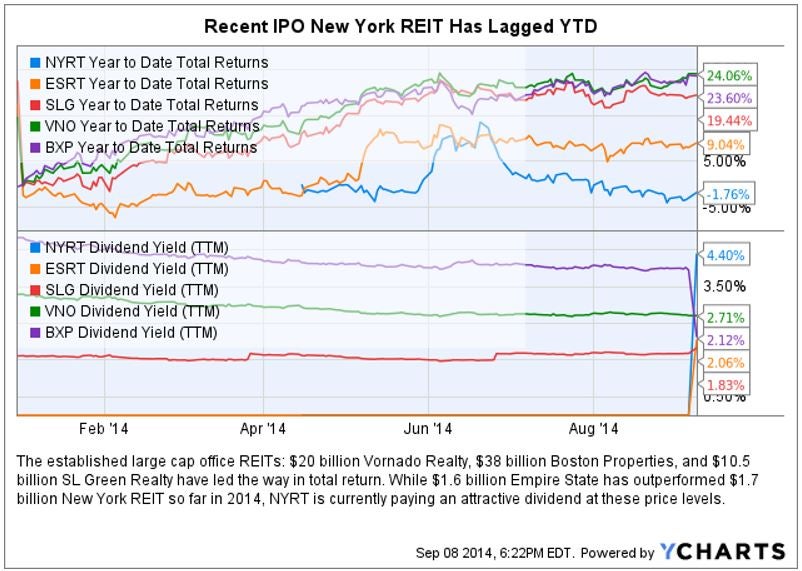Click the 1.83% SLG yield value label
Screen dimensions: 802x571
pos(725,386)
